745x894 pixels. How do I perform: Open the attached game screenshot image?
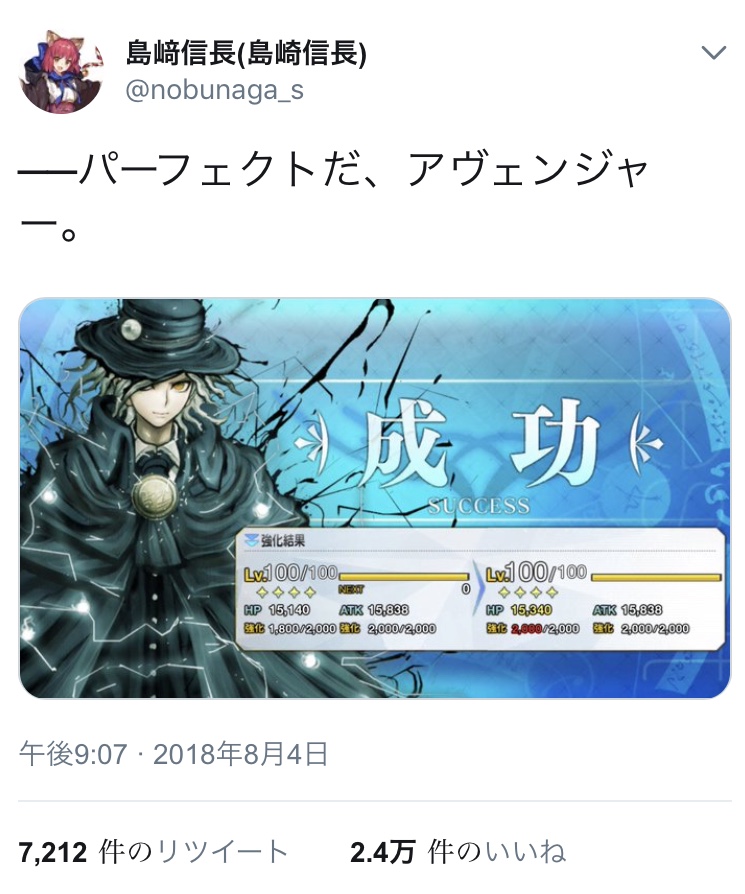pyautogui.click(x=374, y=498)
